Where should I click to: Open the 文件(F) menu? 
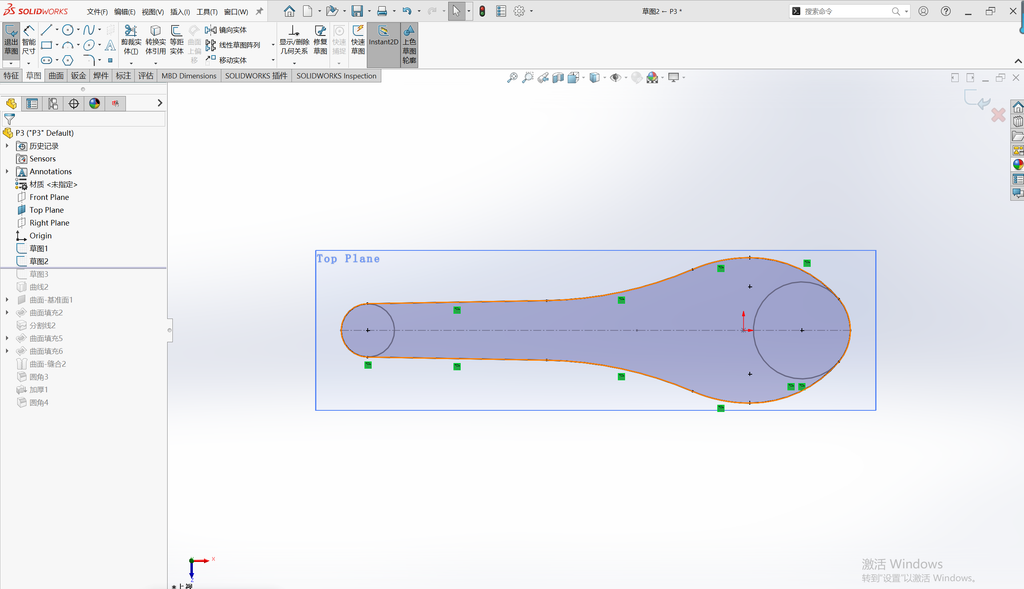tap(97, 12)
